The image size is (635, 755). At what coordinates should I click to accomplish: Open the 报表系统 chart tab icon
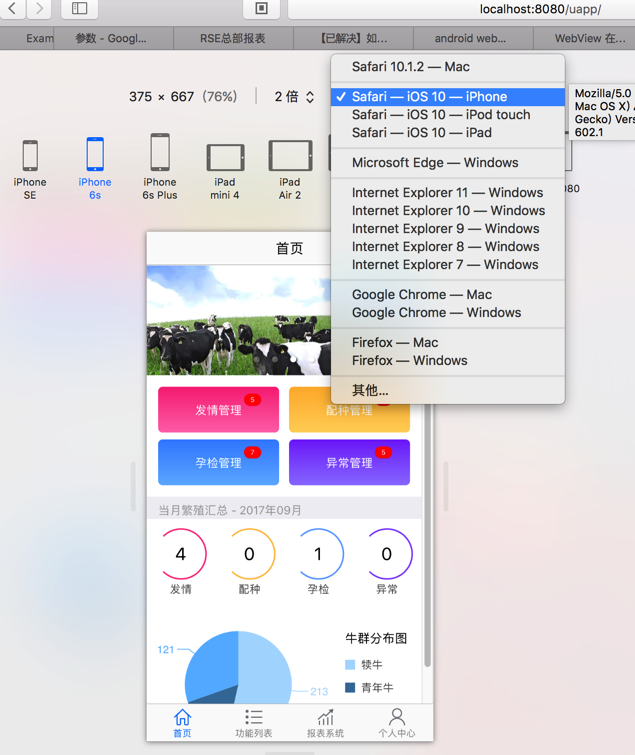click(325, 723)
